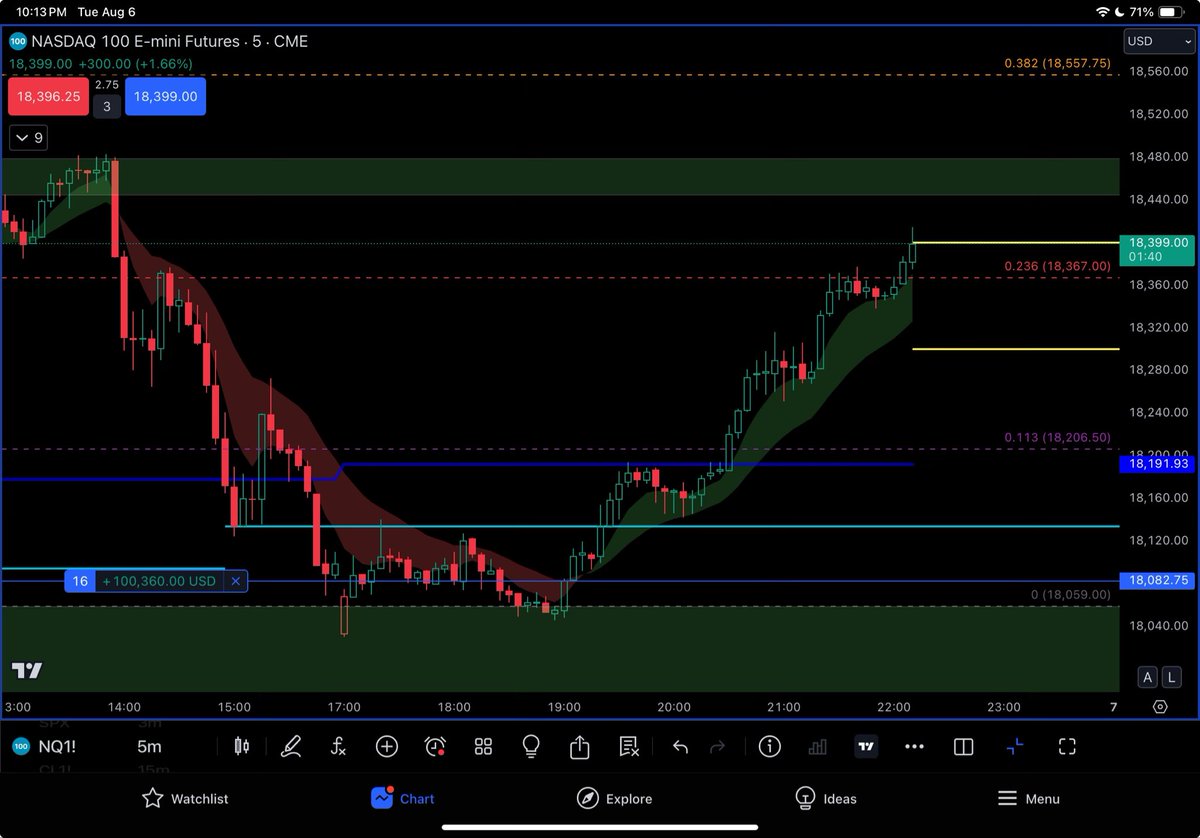Image resolution: width=1200 pixels, height=838 pixels.
Task: Tap the plus add-symbol compare icon
Action: click(x=387, y=746)
